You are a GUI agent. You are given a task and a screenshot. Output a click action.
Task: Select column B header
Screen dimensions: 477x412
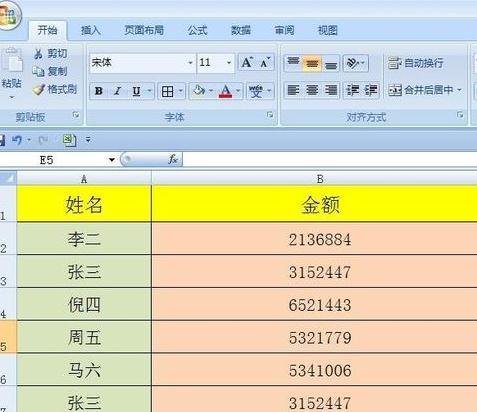click(x=314, y=179)
